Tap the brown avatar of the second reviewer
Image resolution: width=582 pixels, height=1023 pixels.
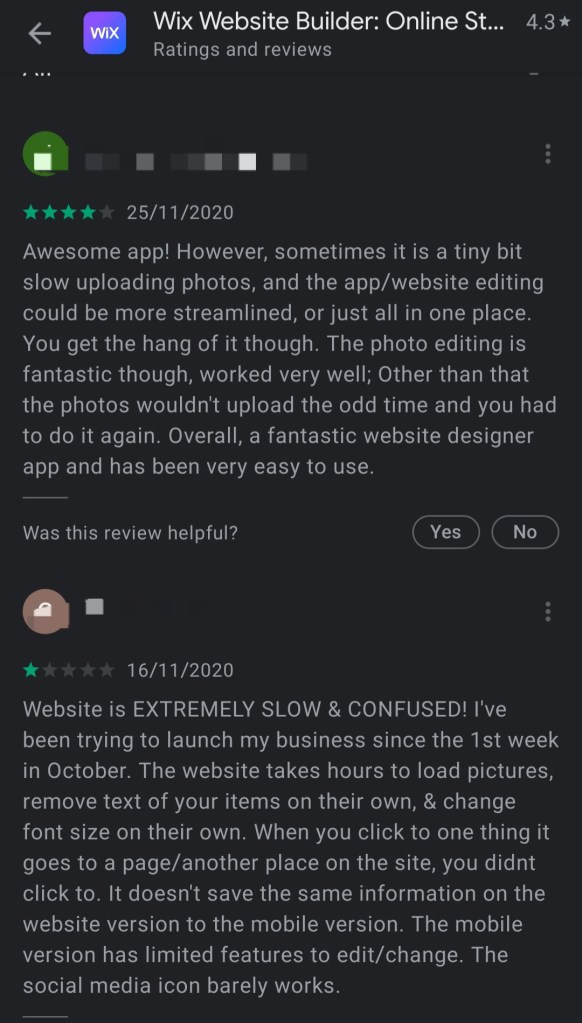pyautogui.click(x=45, y=611)
